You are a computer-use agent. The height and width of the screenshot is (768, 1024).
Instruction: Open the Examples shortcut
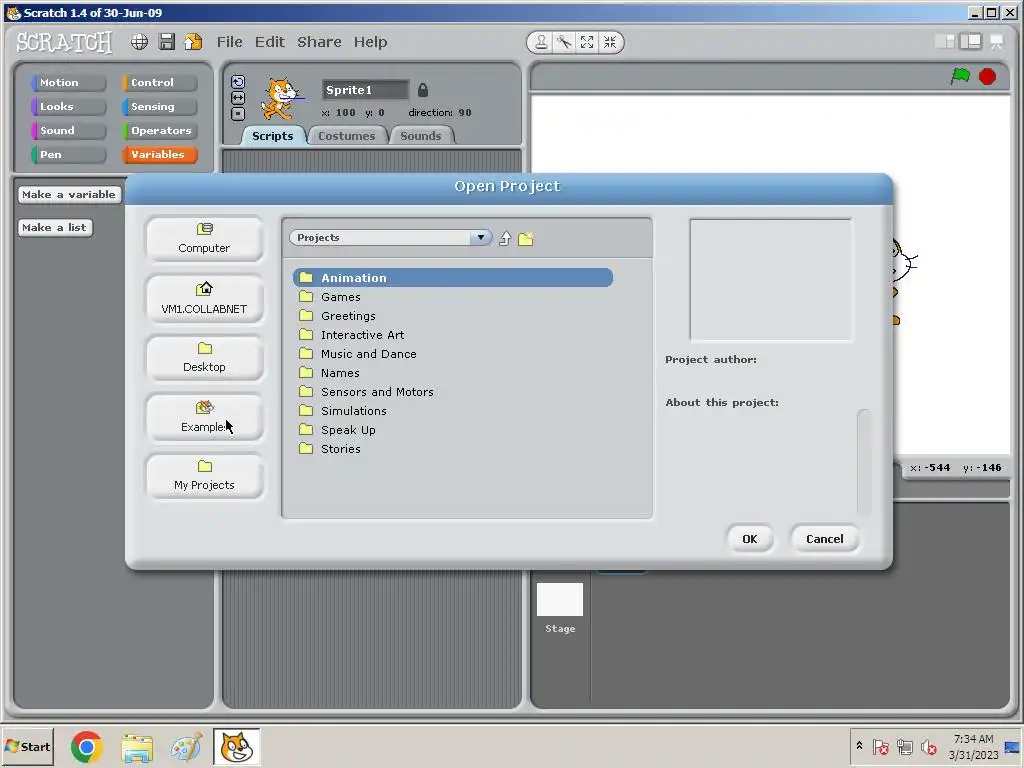tap(204, 417)
